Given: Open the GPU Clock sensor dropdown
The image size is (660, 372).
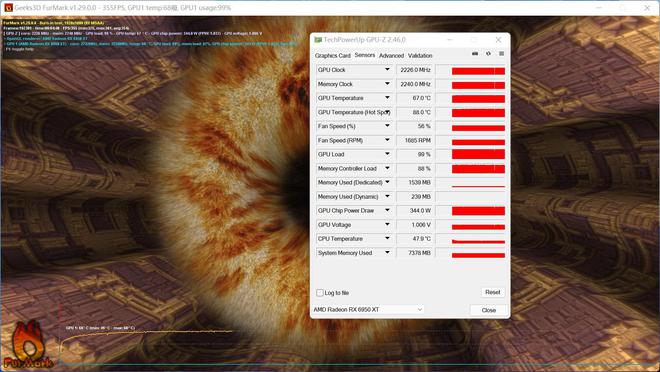Looking at the screenshot, I should coord(387,69).
